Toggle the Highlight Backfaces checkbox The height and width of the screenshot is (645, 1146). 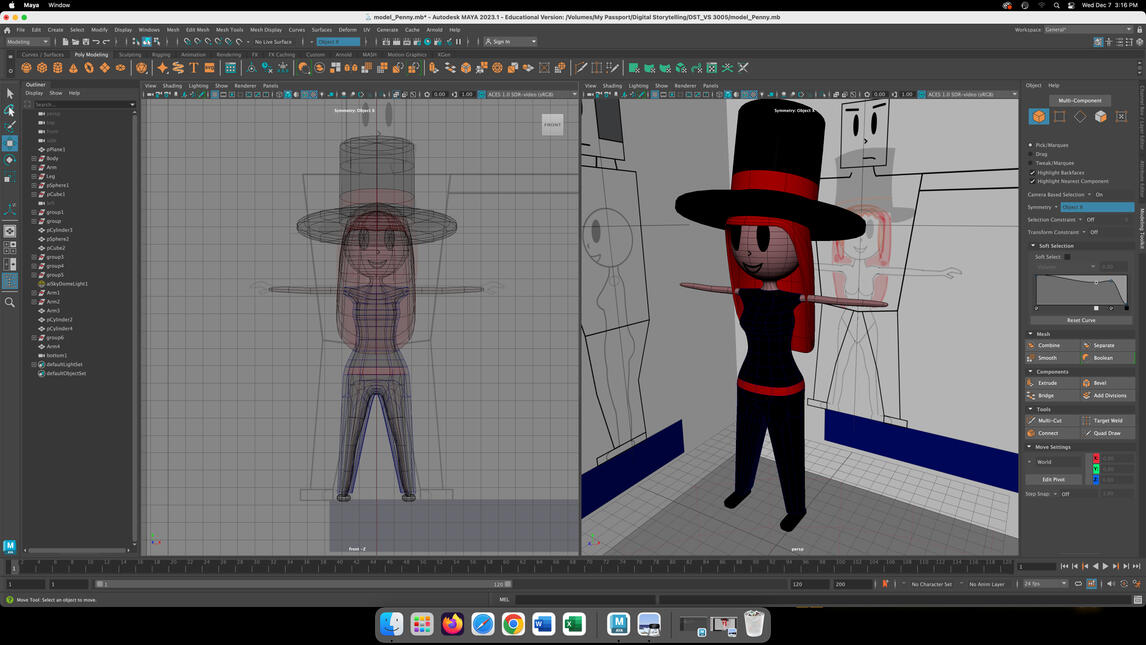[1034, 173]
